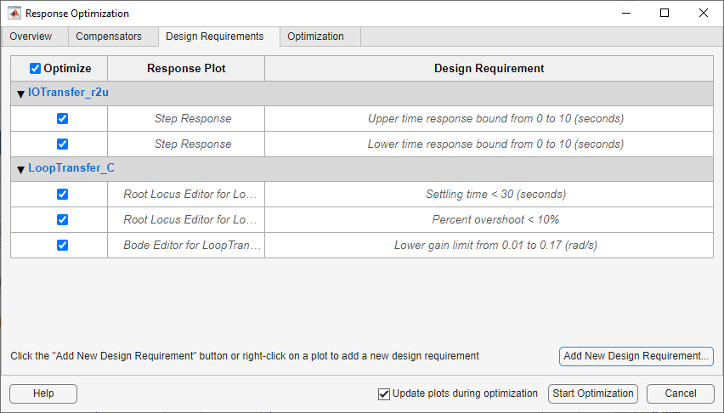Disable Percent overshoot < 10% requirement

62,219
